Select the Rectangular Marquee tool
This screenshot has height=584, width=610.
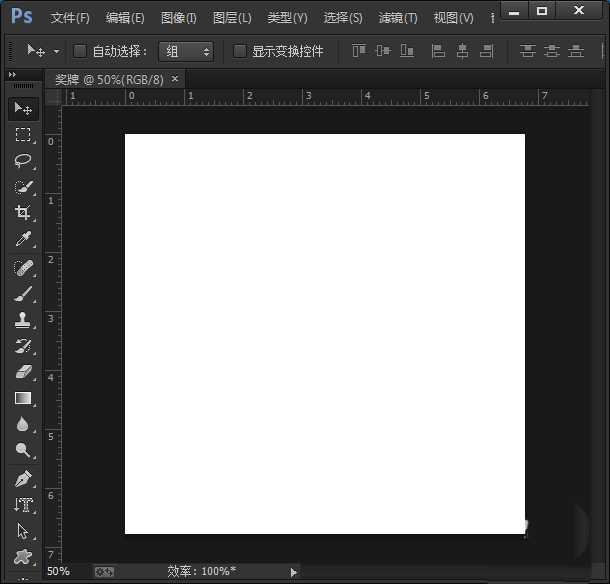[23, 134]
